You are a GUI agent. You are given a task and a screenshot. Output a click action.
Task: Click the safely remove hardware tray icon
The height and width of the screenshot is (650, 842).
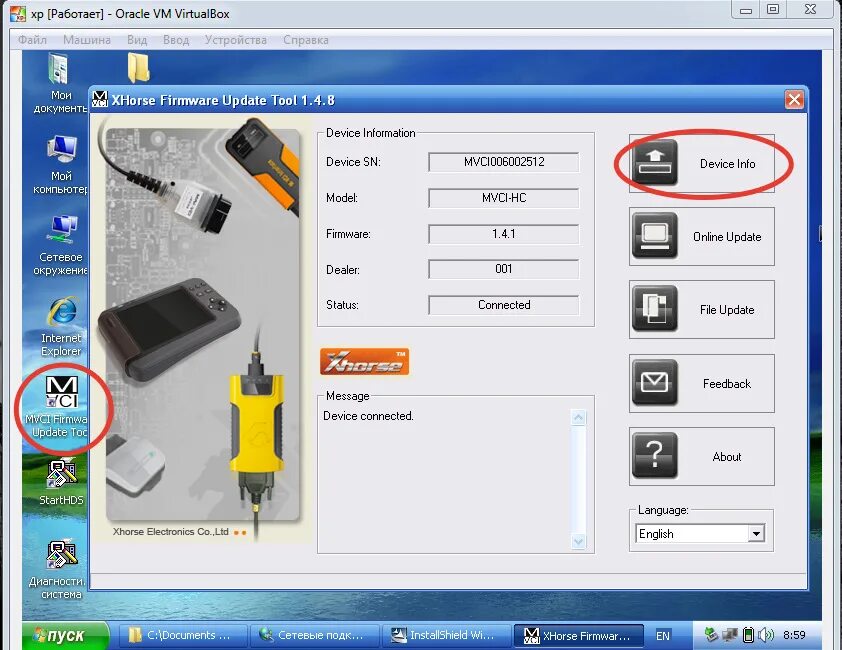click(711, 635)
